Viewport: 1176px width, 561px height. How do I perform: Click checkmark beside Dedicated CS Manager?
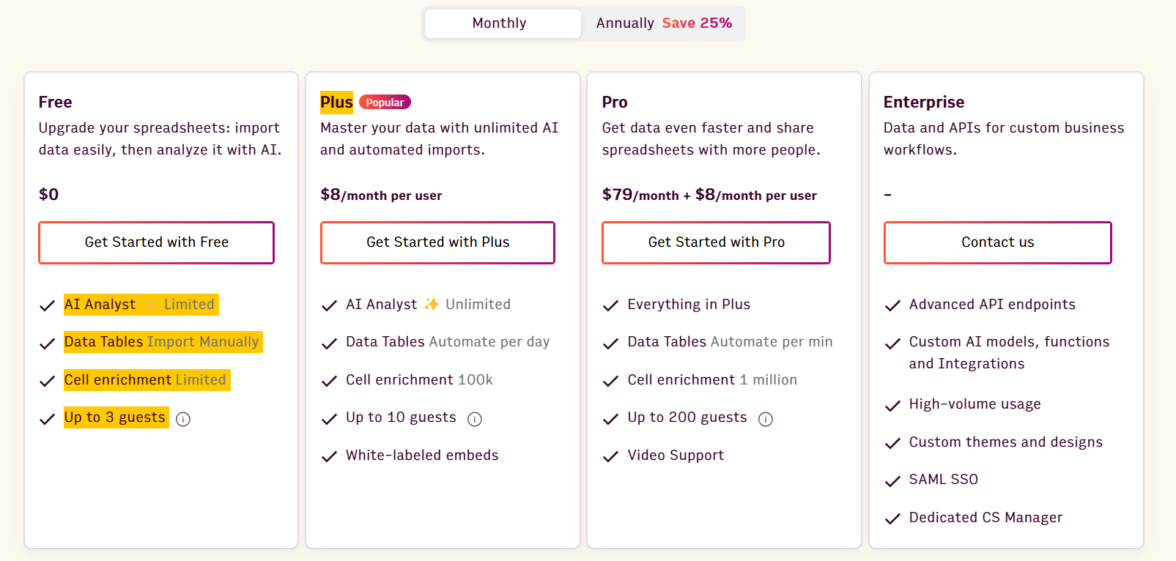[893, 519]
